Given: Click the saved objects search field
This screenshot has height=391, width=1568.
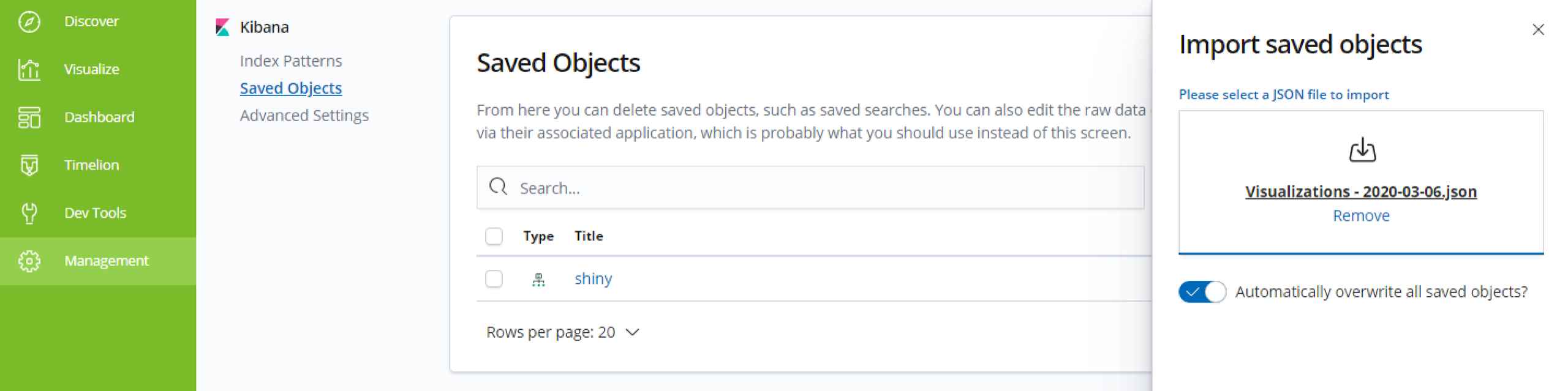Looking at the screenshot, I should (x=810, y=188).
